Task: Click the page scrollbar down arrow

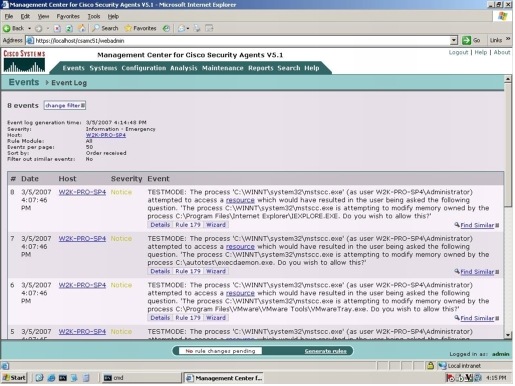Action: point(508,335)
